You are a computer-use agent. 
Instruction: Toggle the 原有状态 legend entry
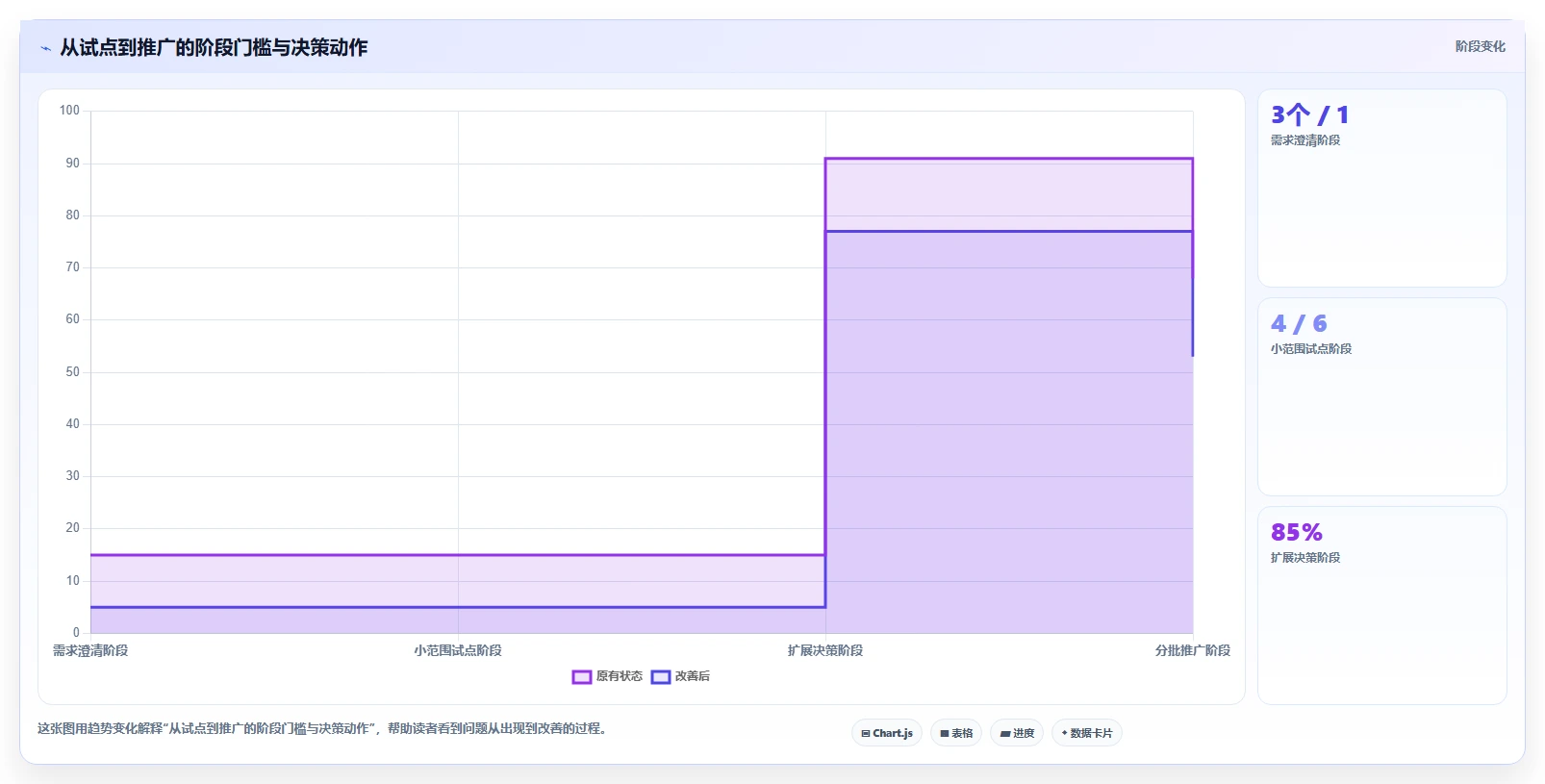pyautogui.click(x=607, y=676)
